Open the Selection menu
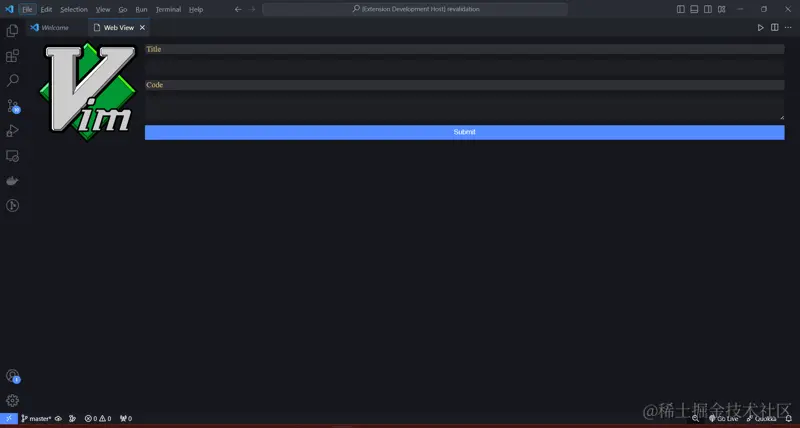This screenshot has width=800, height=428. tap(74, 9)
